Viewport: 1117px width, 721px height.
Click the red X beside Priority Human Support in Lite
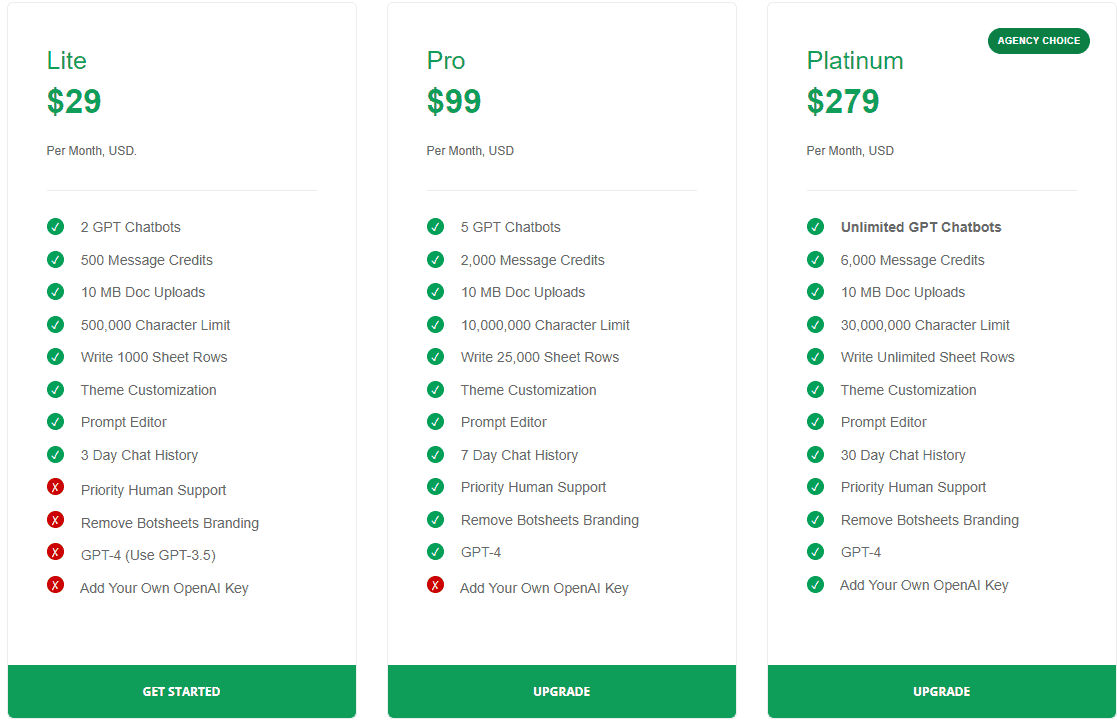(56, 487)
